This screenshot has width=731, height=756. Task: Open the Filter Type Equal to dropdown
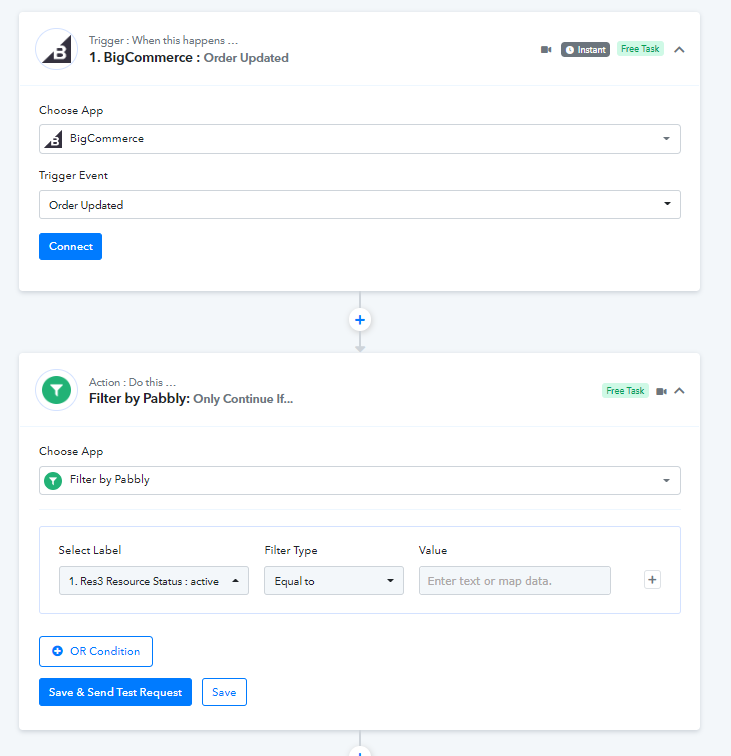334,580
